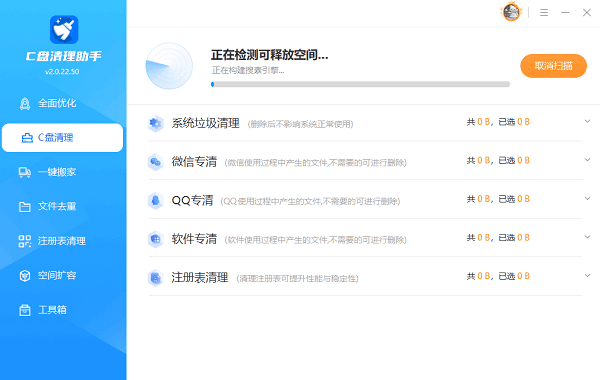Expand the 注册表清理 row chevron

[587, 276]
